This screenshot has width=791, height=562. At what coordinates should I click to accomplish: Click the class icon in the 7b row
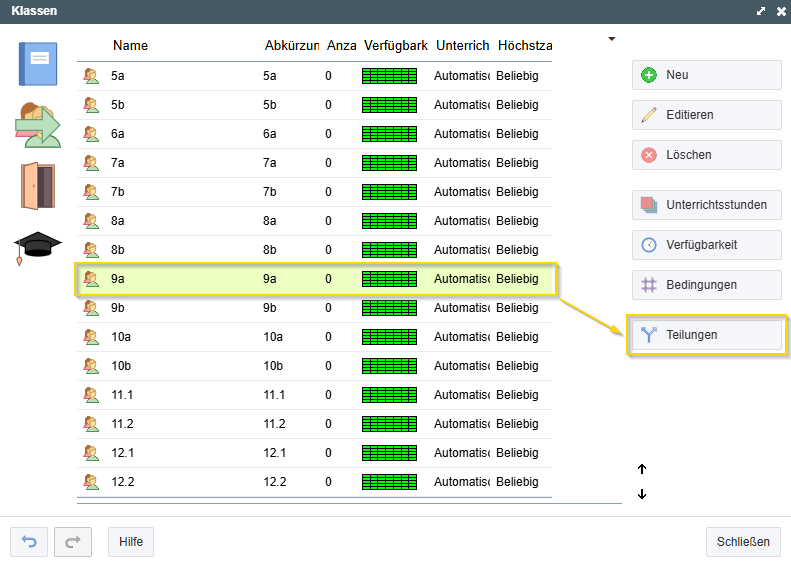[91, 192]
